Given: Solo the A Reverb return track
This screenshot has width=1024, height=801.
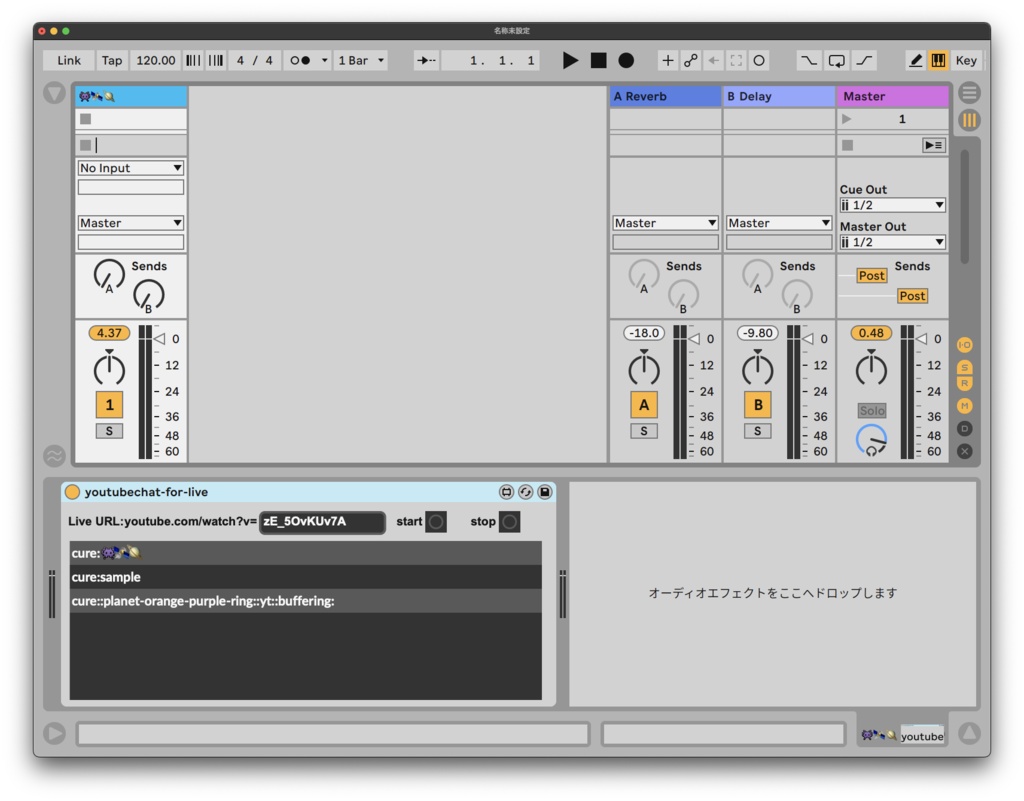Looking at the screenshot, I should (x=644, y=431).
